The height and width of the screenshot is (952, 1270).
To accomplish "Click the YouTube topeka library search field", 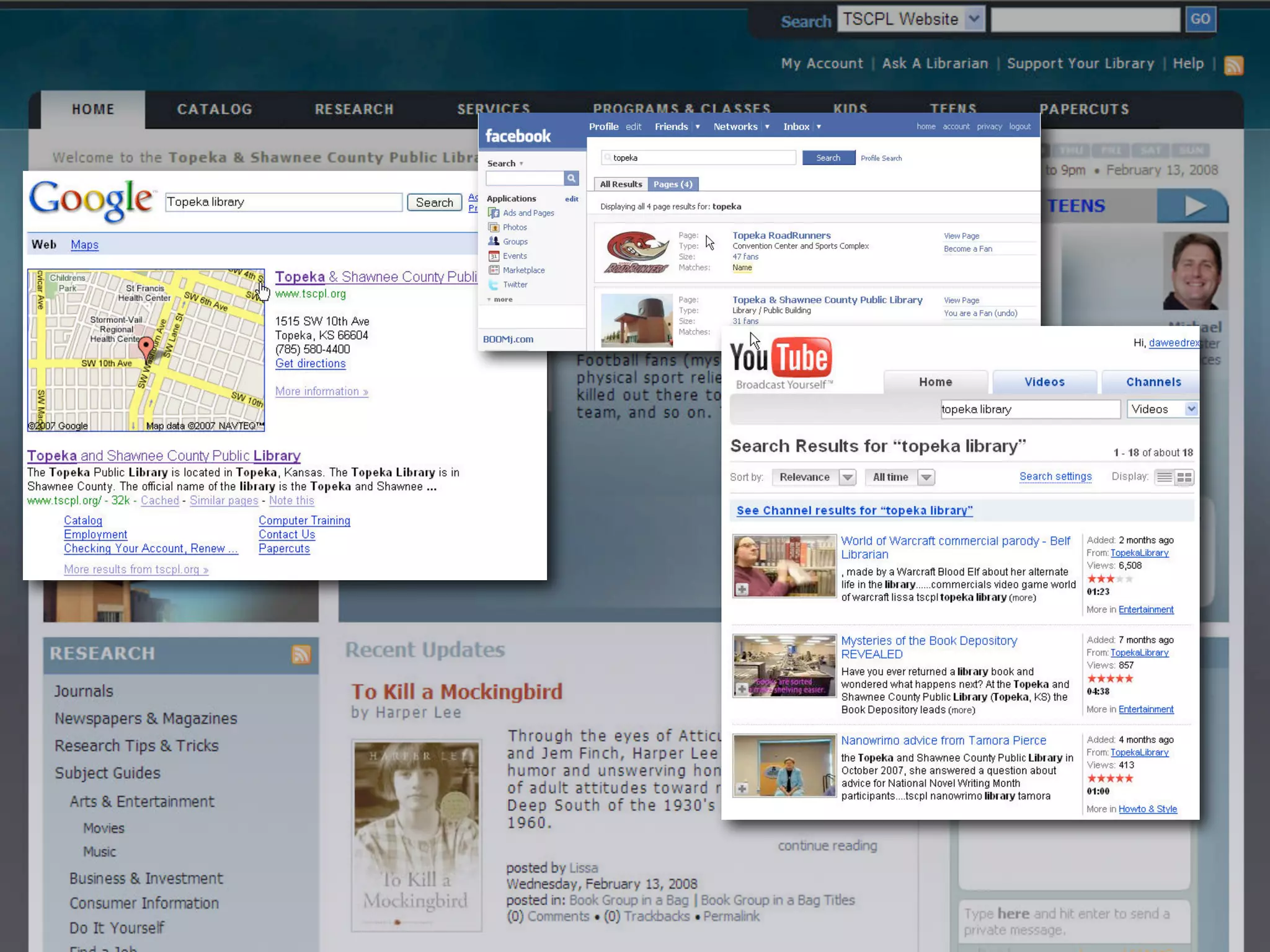I will pos(1030,409).
